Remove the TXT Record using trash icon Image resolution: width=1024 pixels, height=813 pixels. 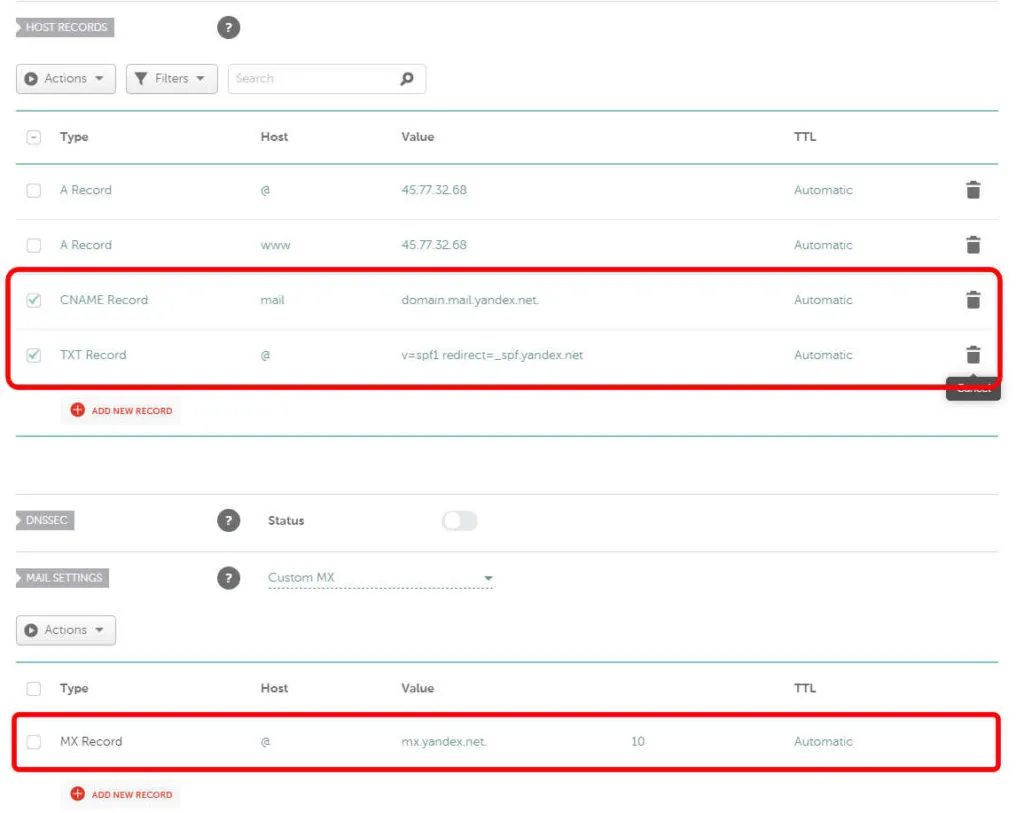point(972,355)
